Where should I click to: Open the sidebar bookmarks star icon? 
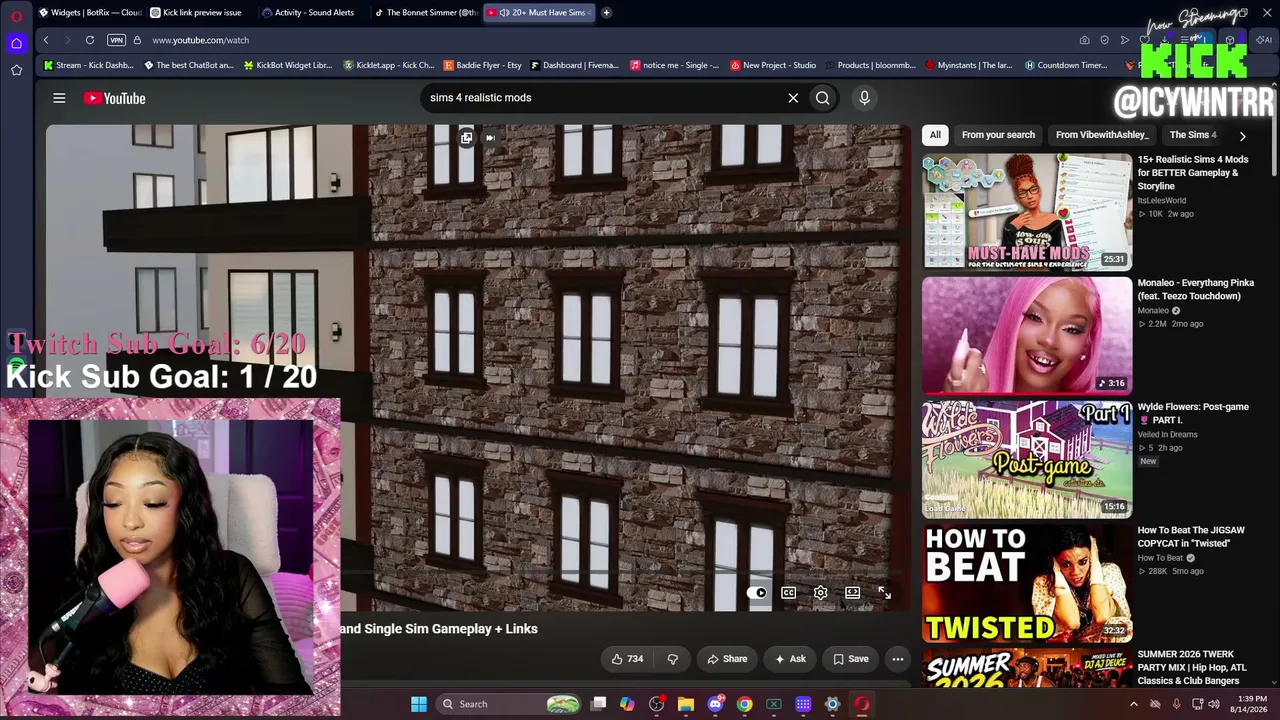16,70
